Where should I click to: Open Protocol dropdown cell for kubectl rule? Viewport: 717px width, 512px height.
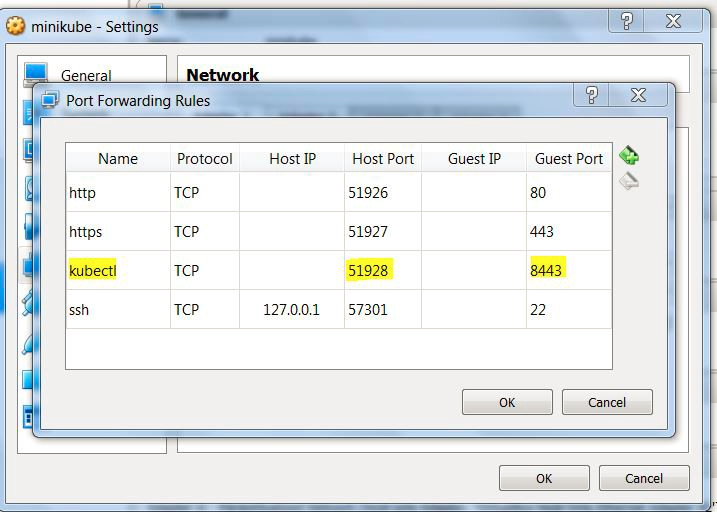[x=205, y=270]
